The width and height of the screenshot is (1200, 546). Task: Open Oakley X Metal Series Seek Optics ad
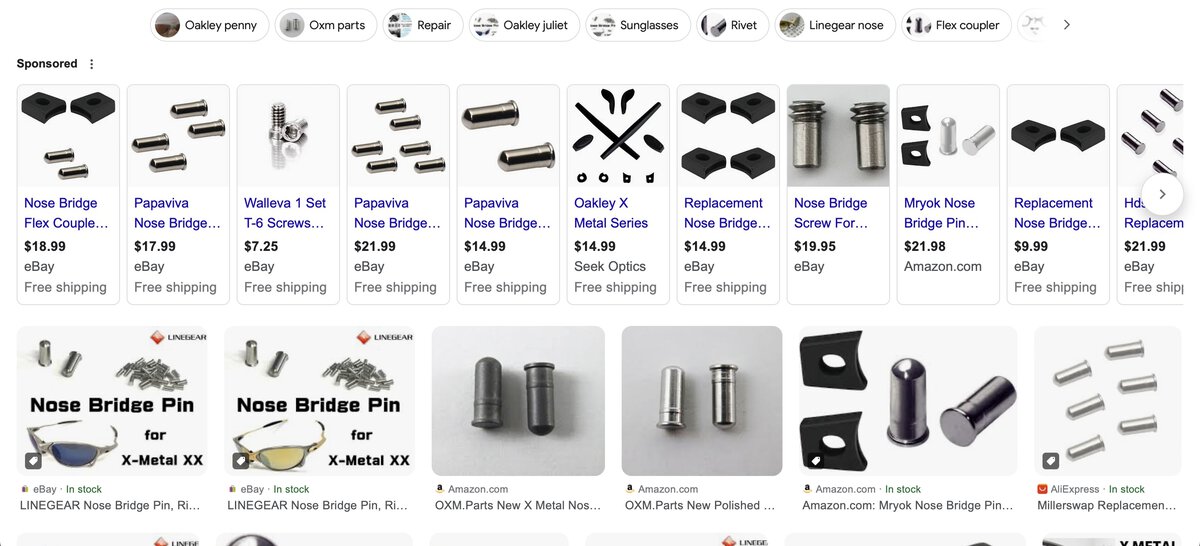(618, 194)
